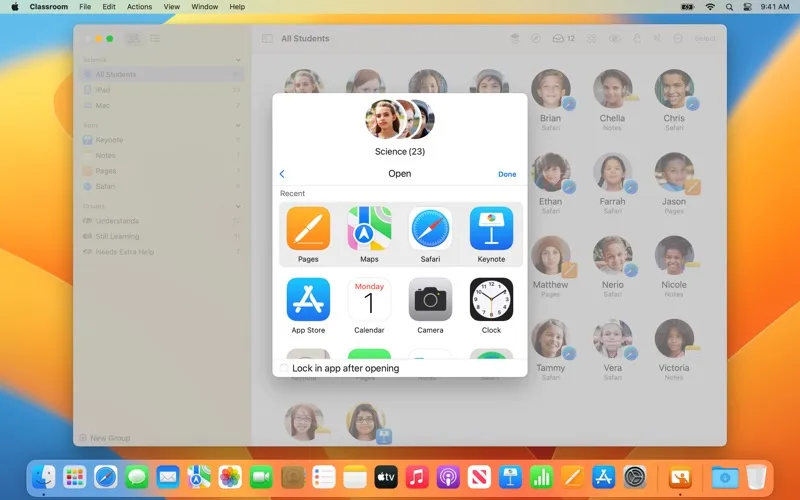Image resolution: width=800 pixels, height=500 pixels.
Task: Open the Classroom menu in the menu bar
Action: (48, 7)
